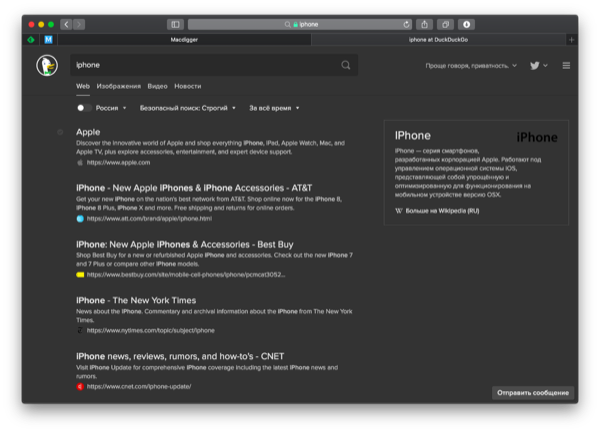Toggle the Россия region switch
Image resolution: width=600 pixels, height=432 pixels.
[x=84, y=108]
